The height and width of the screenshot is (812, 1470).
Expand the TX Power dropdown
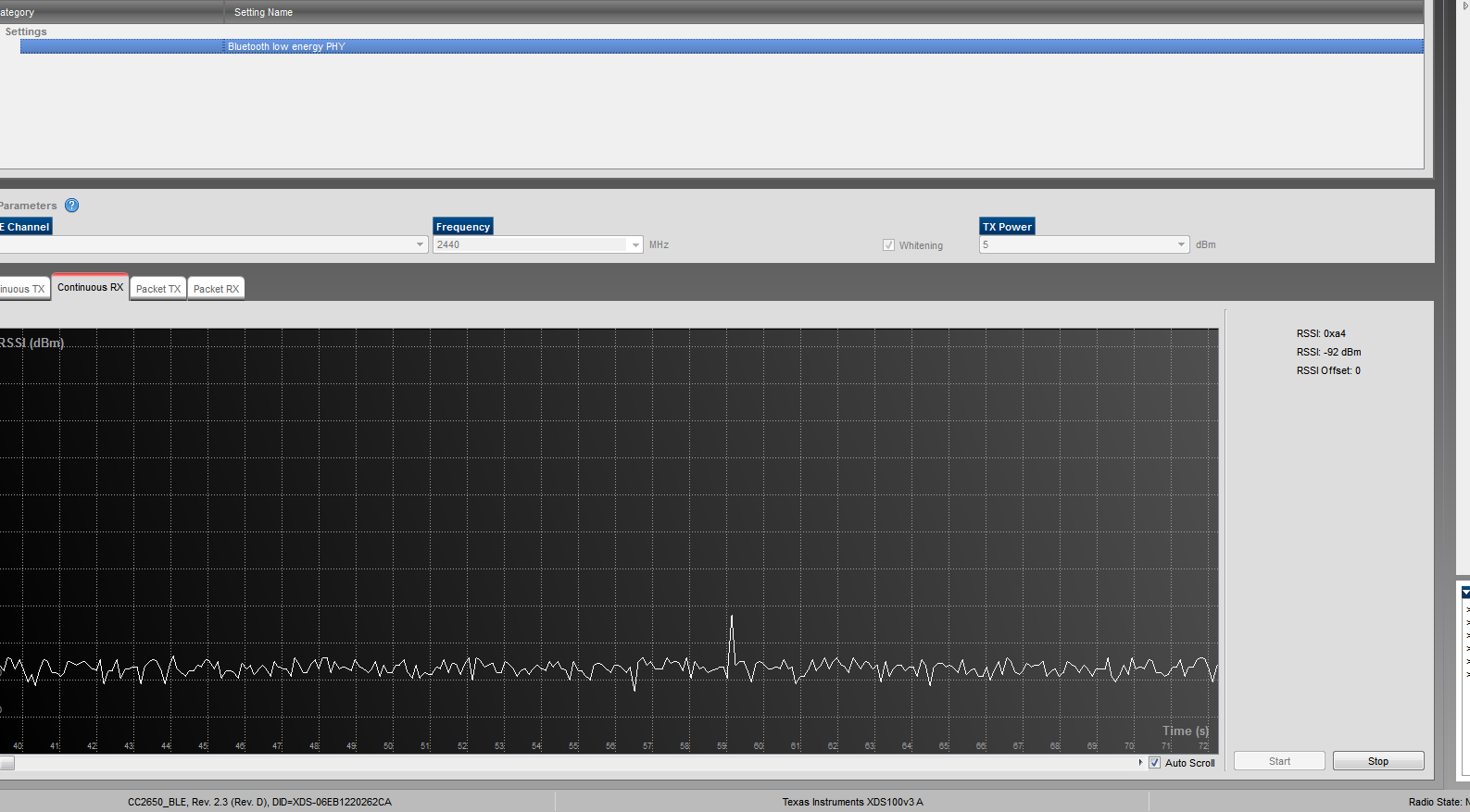[x=1084, y=244]
